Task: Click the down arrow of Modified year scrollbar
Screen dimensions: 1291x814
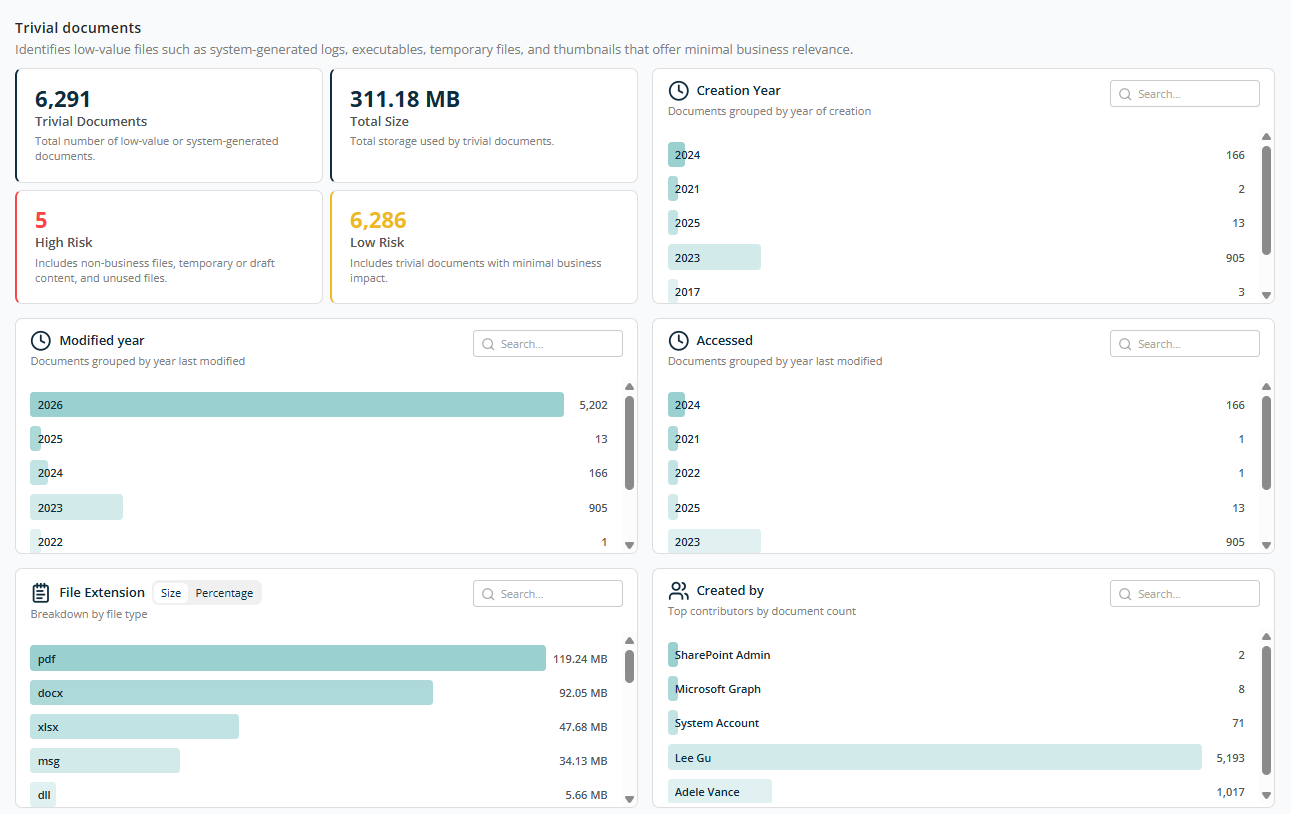Action: [x=630, y=545]
